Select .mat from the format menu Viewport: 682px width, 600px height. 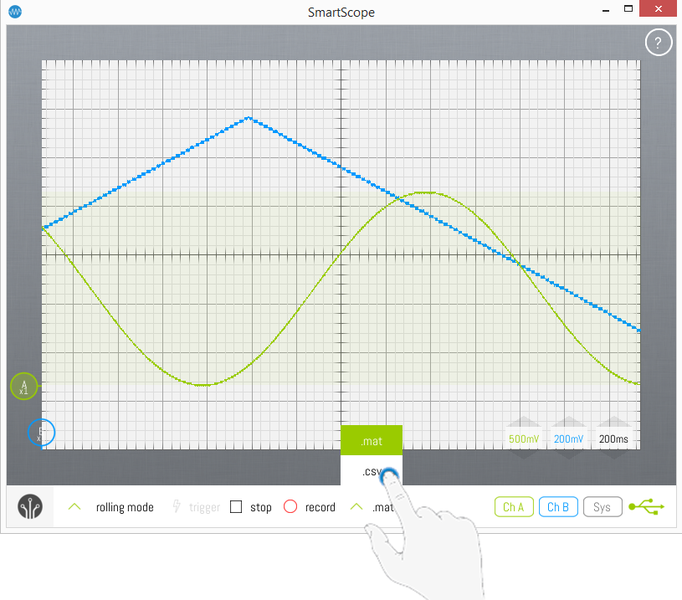point(371,440)
